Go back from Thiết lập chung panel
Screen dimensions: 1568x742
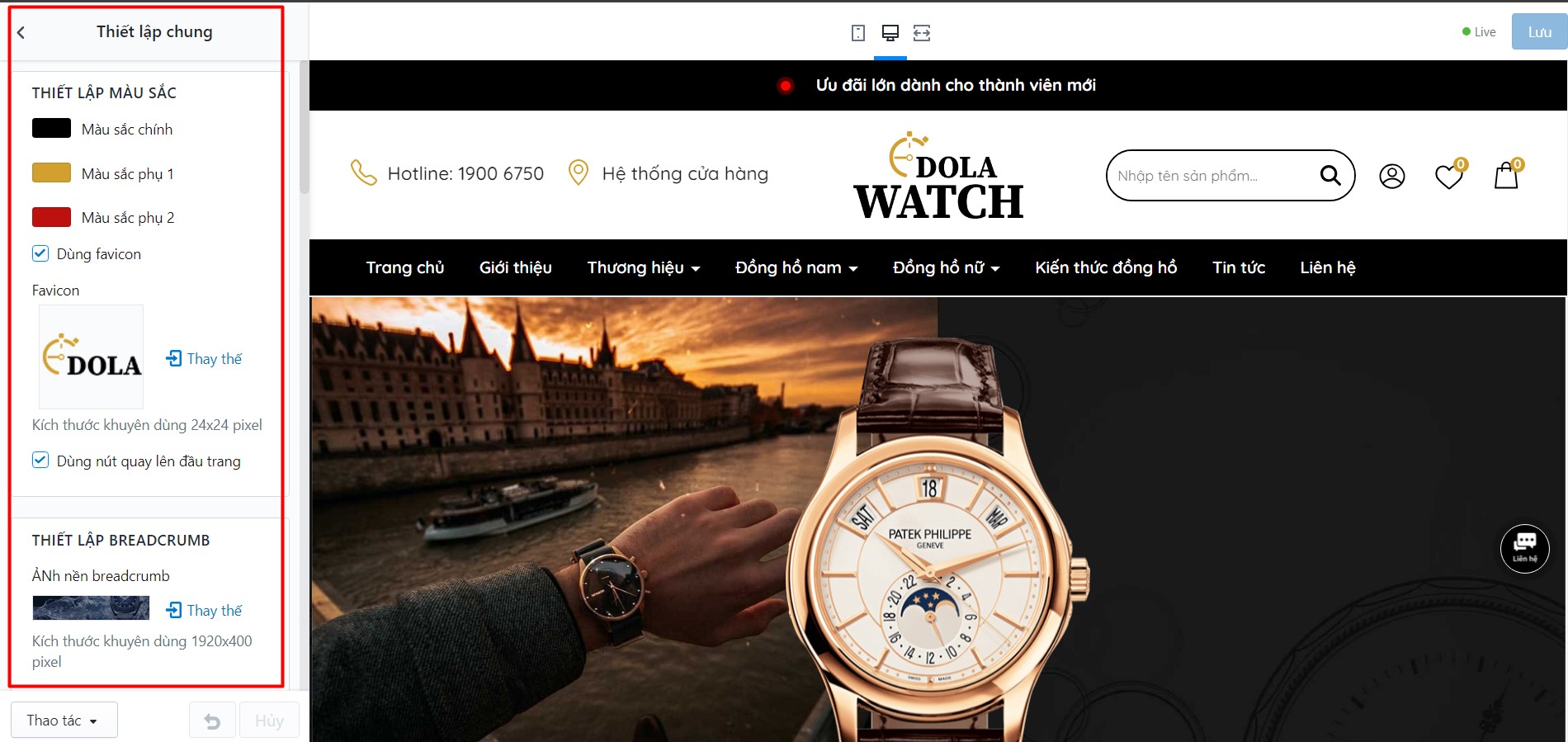pyautogui.click(x=21, y=32)
